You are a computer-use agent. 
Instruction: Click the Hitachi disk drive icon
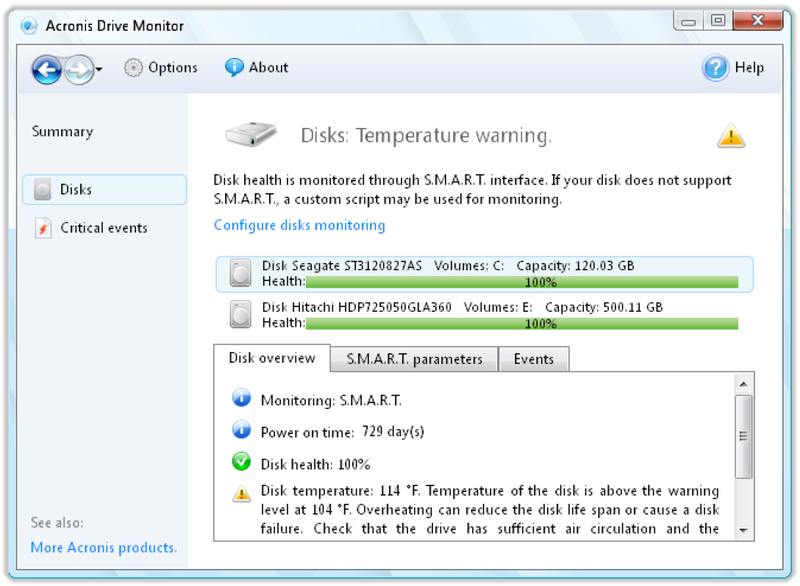coord(240,314)
